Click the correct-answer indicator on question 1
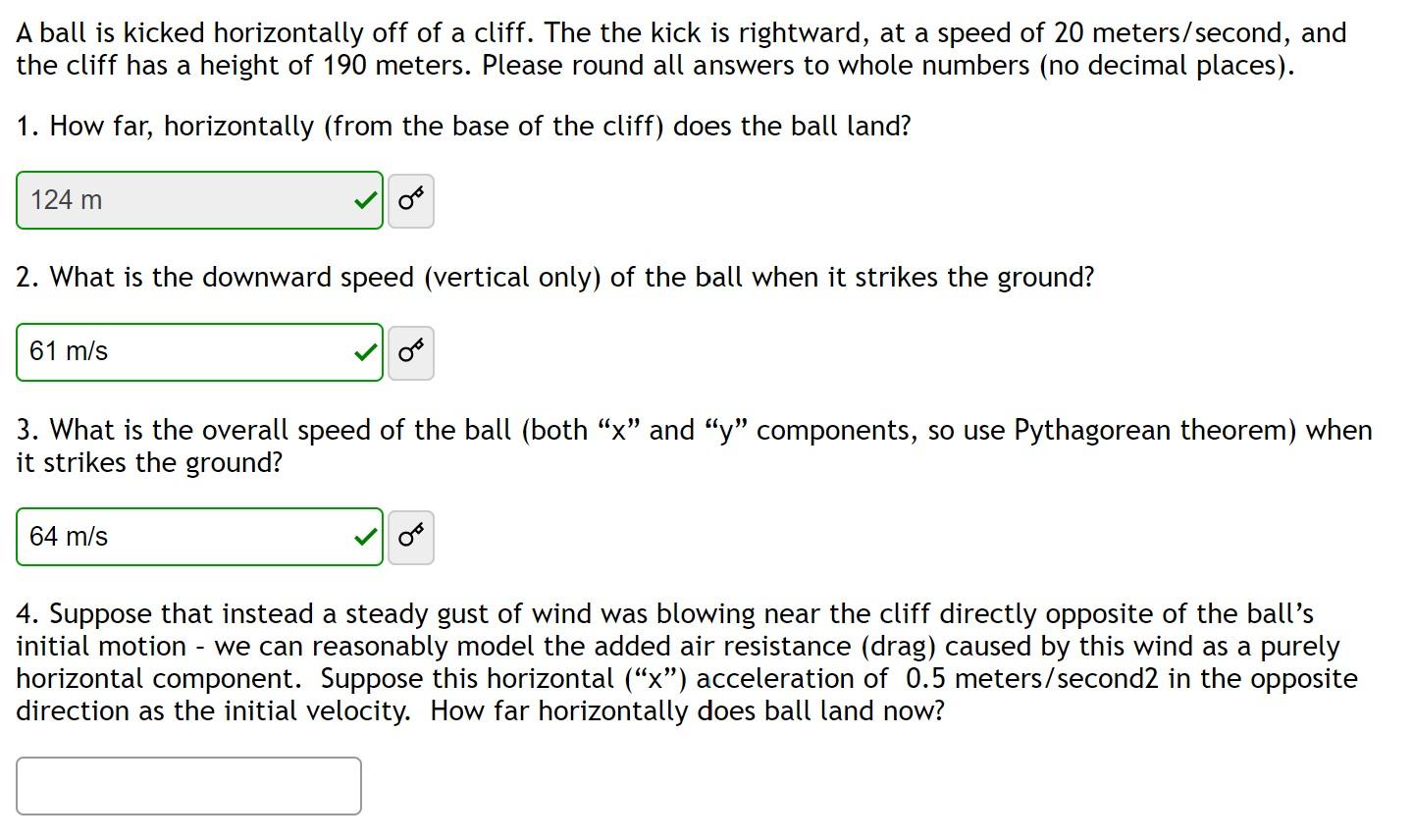Viewport: 1413px width, 840px height. 364,199
